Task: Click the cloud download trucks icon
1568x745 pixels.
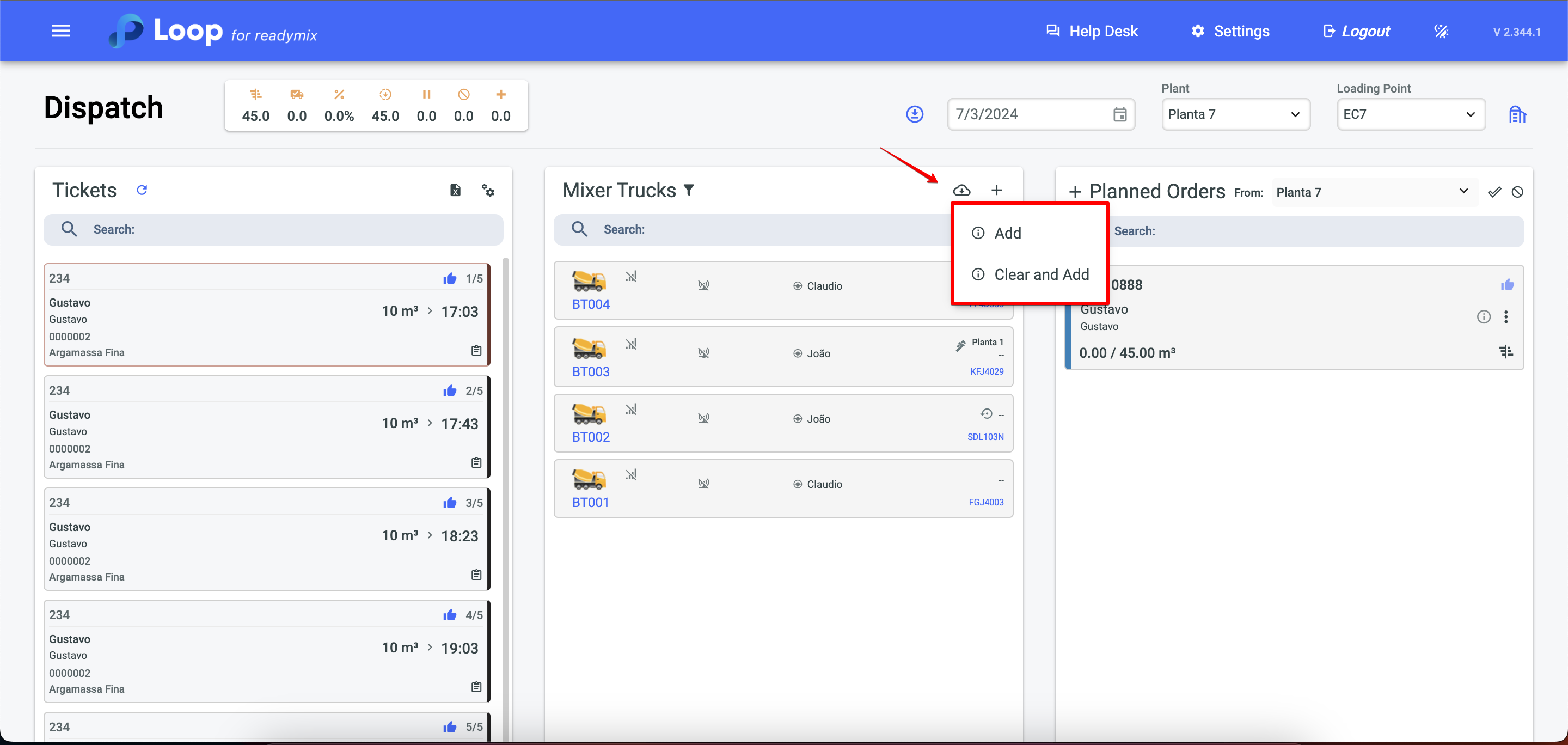Action: pyautogui.click(x=961, y=190)
